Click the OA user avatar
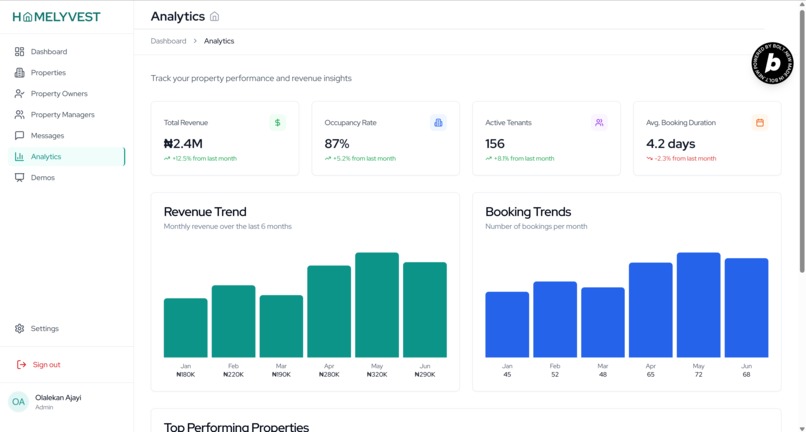The width and height of the screenshot is (806, 432). [x=19, y=402]
